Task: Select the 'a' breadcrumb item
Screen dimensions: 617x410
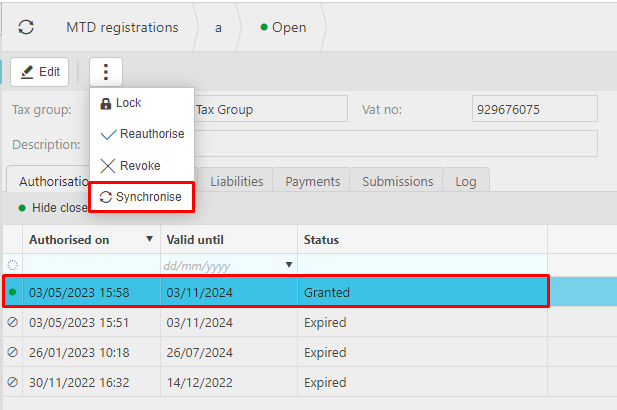Action: 218,28
